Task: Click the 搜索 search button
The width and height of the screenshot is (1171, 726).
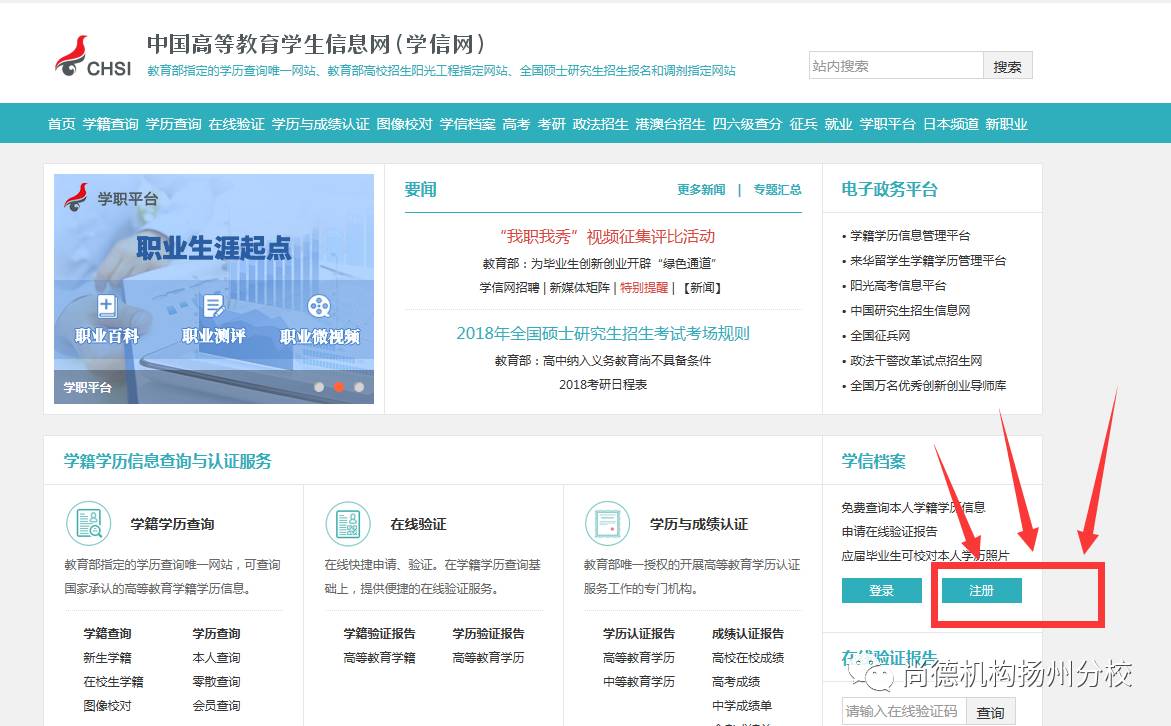Action: (x=1007, y=66)
